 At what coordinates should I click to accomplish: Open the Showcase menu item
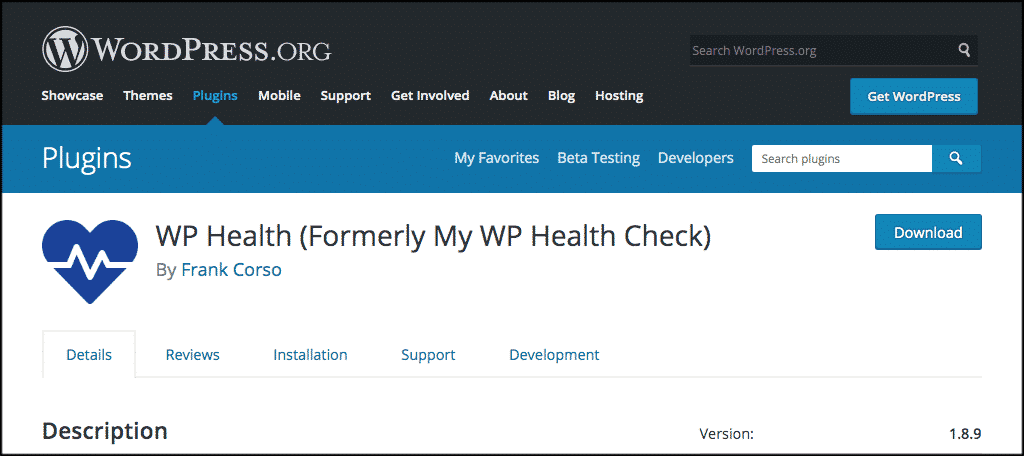click(72, 96)
